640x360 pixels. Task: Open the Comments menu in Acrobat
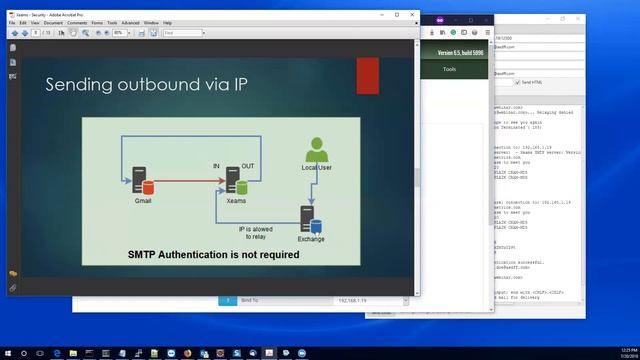tap(77, 23)
